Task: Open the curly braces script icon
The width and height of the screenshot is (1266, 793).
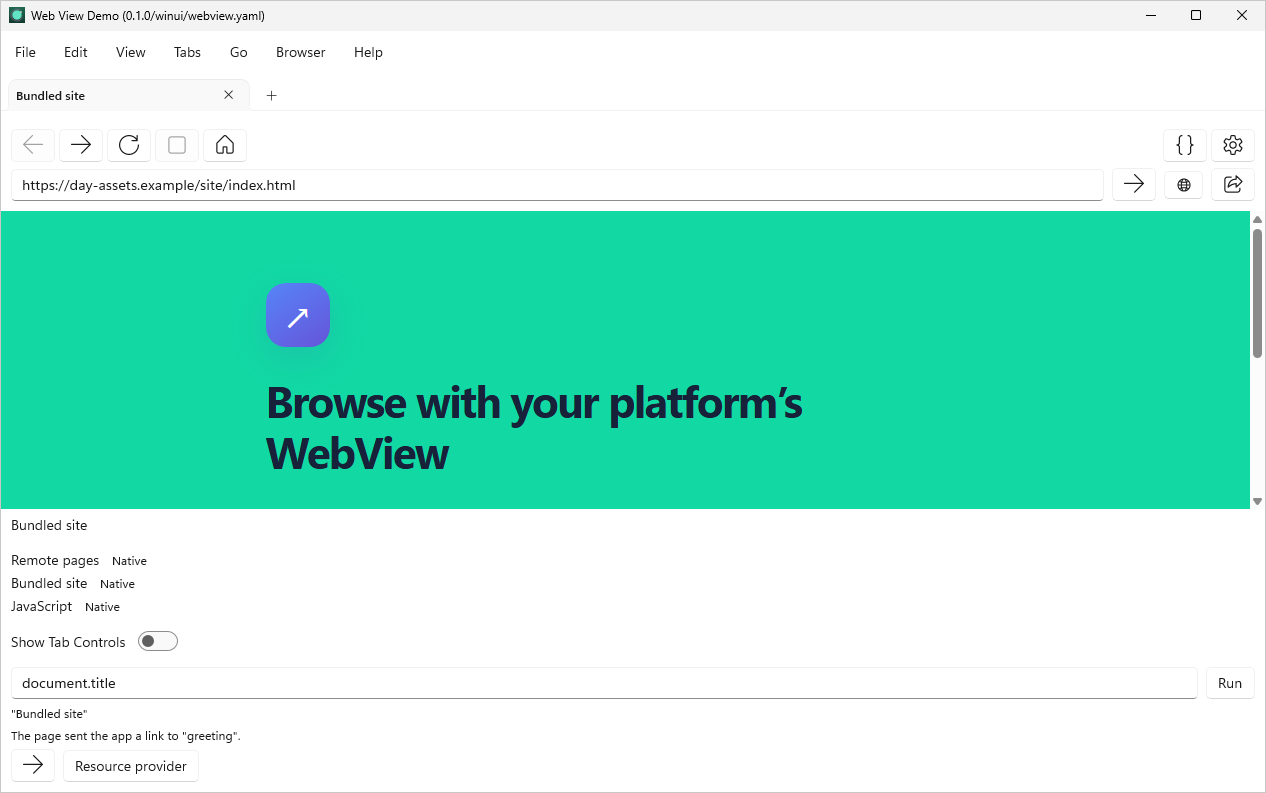Action: (1185, 145)
